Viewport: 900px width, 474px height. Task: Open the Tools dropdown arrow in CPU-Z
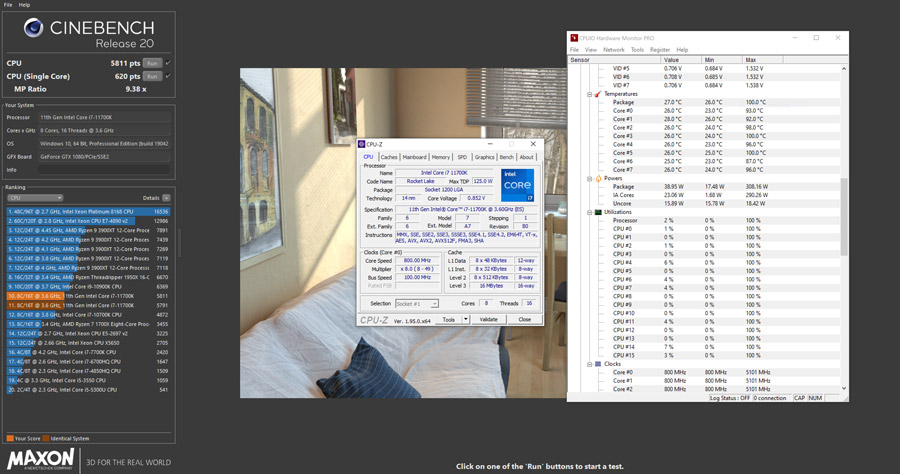pyautogui.click(x=465, y=319)
